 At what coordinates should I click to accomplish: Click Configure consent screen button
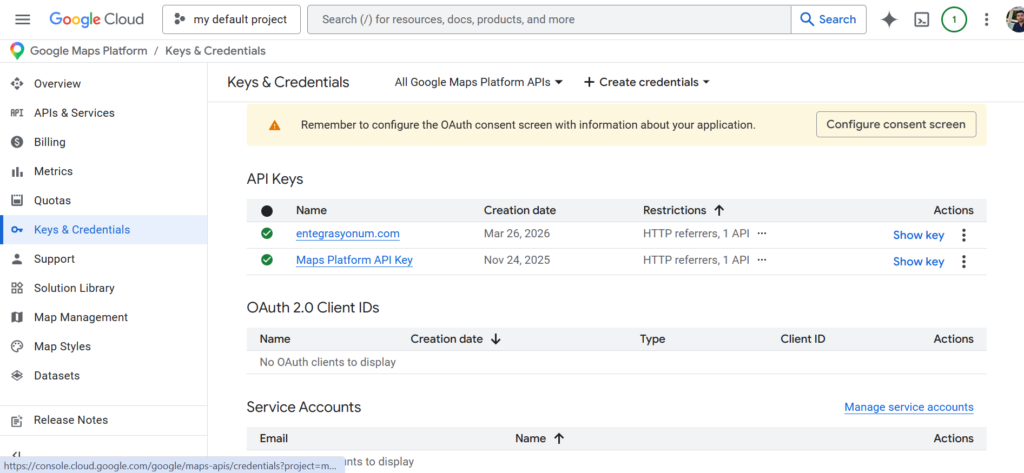click(896, 124)
